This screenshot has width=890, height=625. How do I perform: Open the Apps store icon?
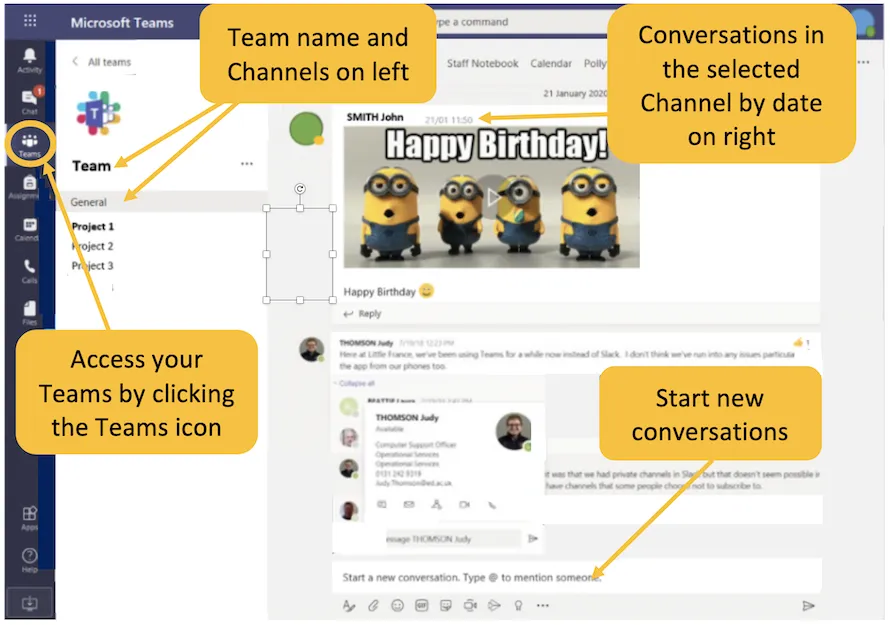point(29,517)
